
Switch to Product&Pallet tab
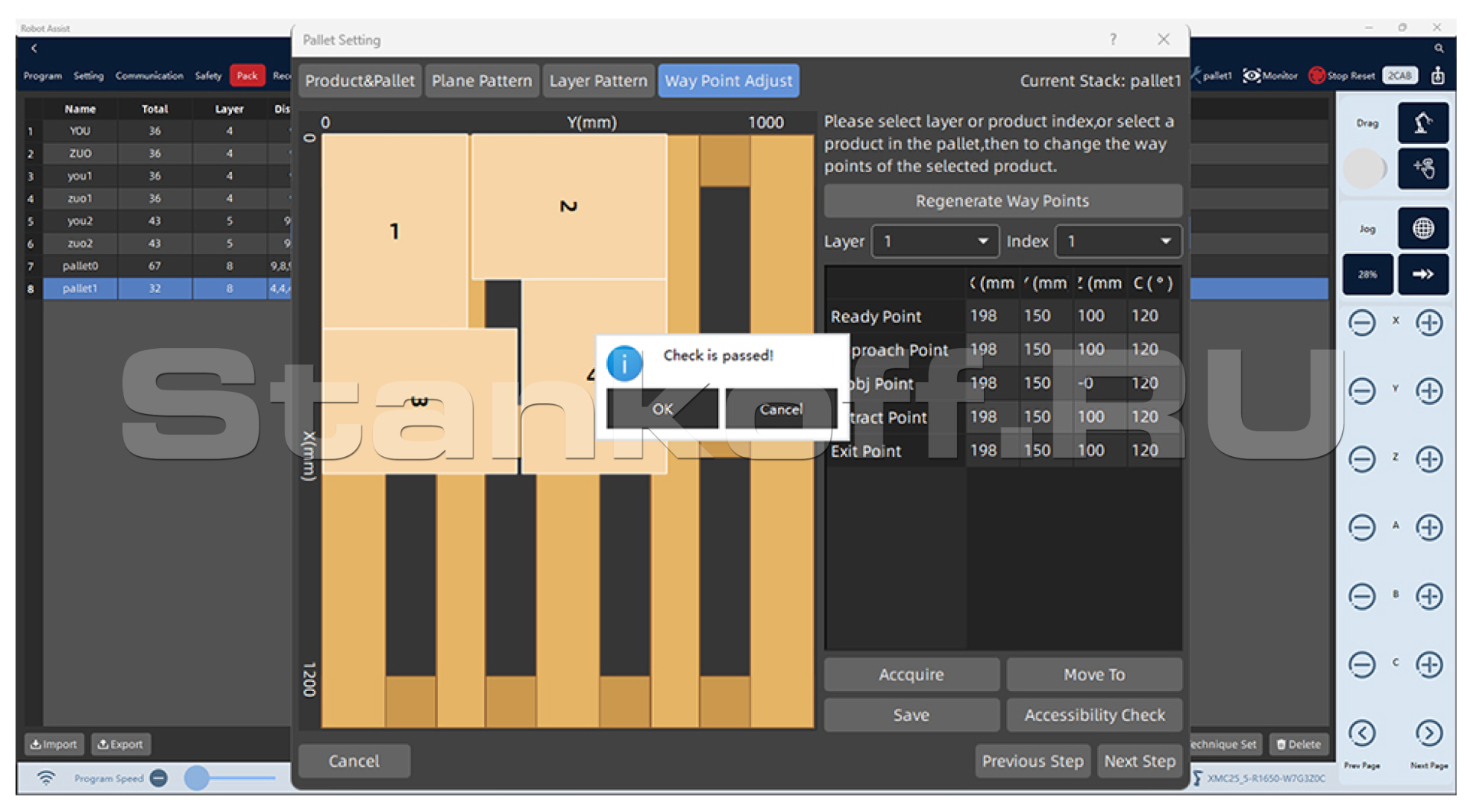click(360, 80)
